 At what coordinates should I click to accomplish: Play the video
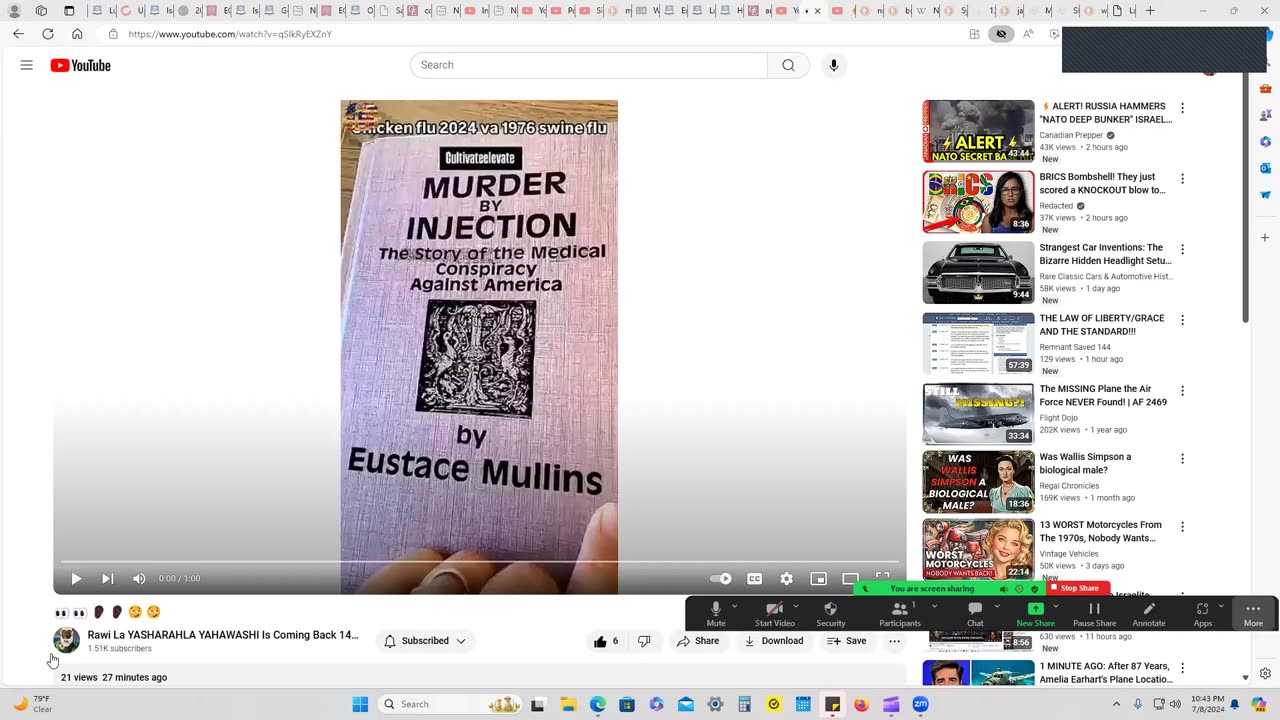click(x=76, y=578)
